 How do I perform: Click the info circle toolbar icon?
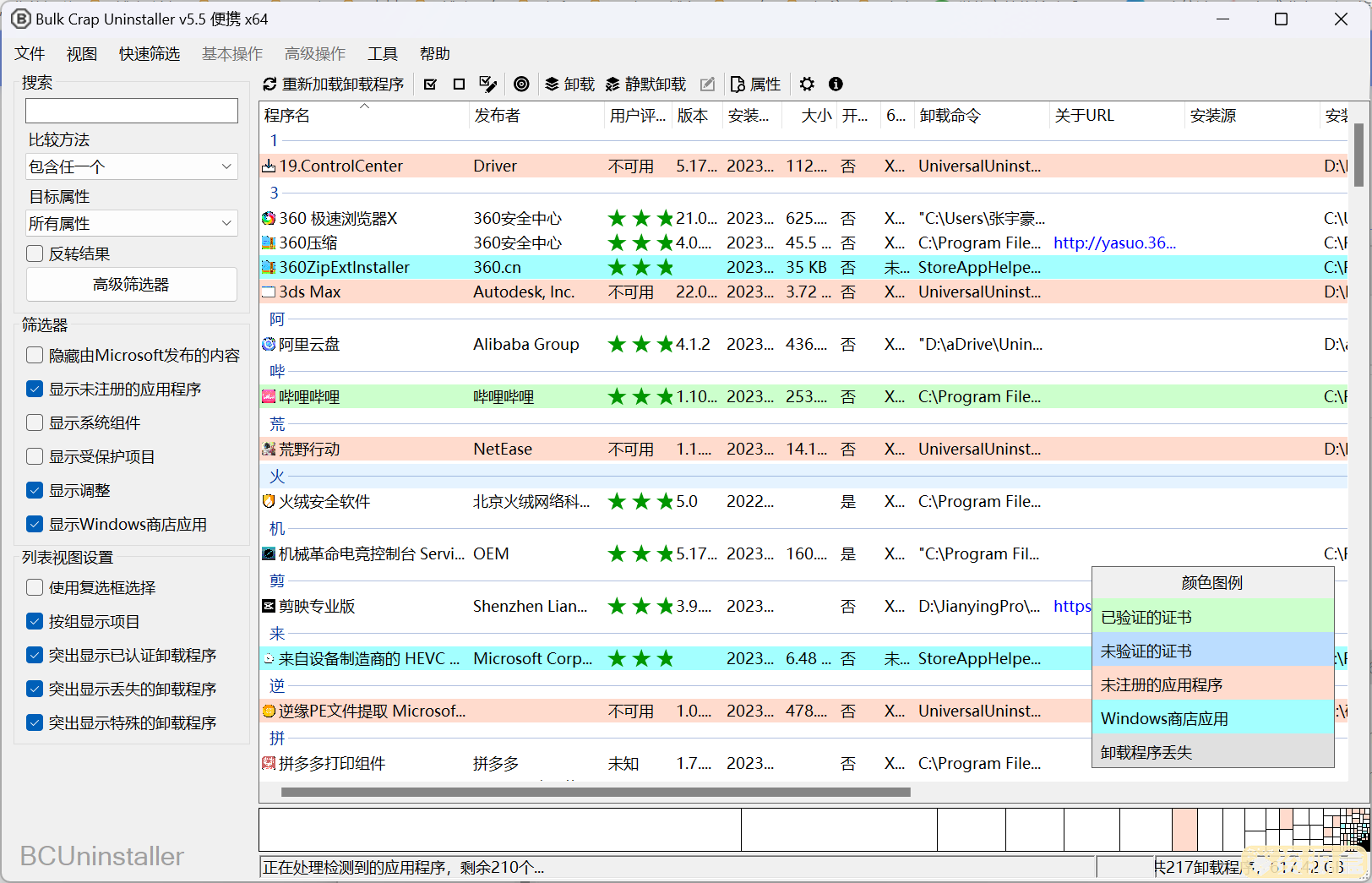click(836, 84)
